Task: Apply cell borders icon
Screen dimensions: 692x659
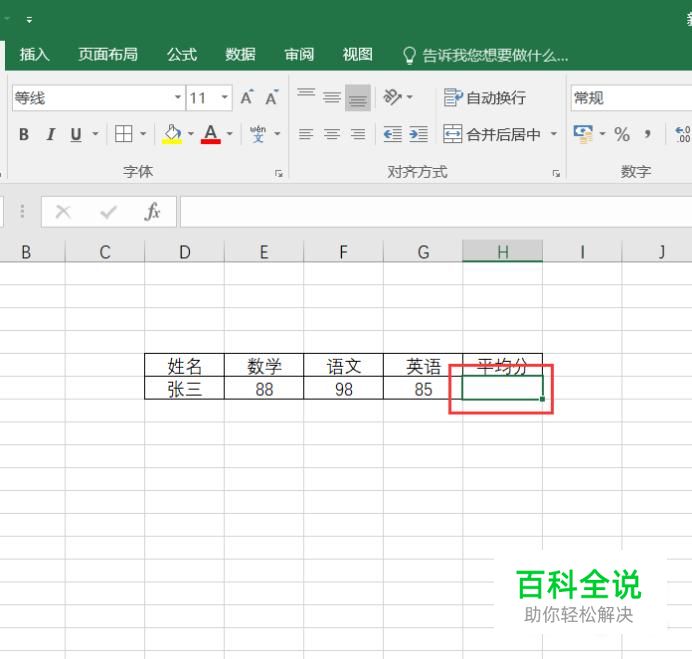Action: (x=124, y=134)
